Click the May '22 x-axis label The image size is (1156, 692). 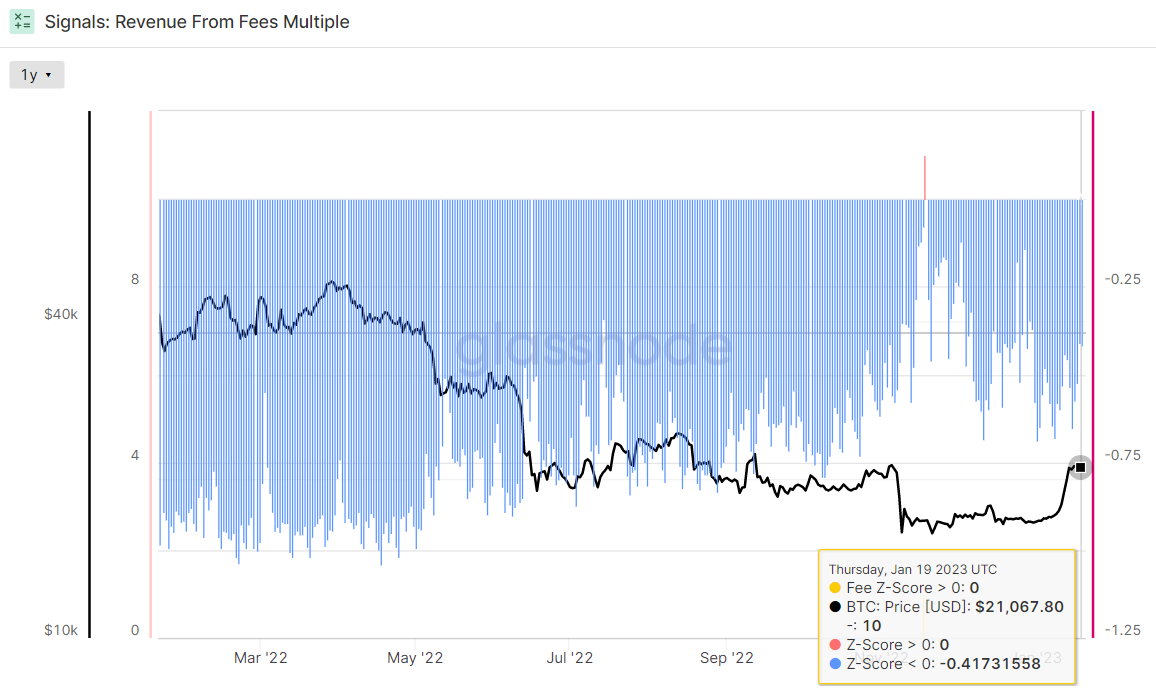click(x=414, y=658)
